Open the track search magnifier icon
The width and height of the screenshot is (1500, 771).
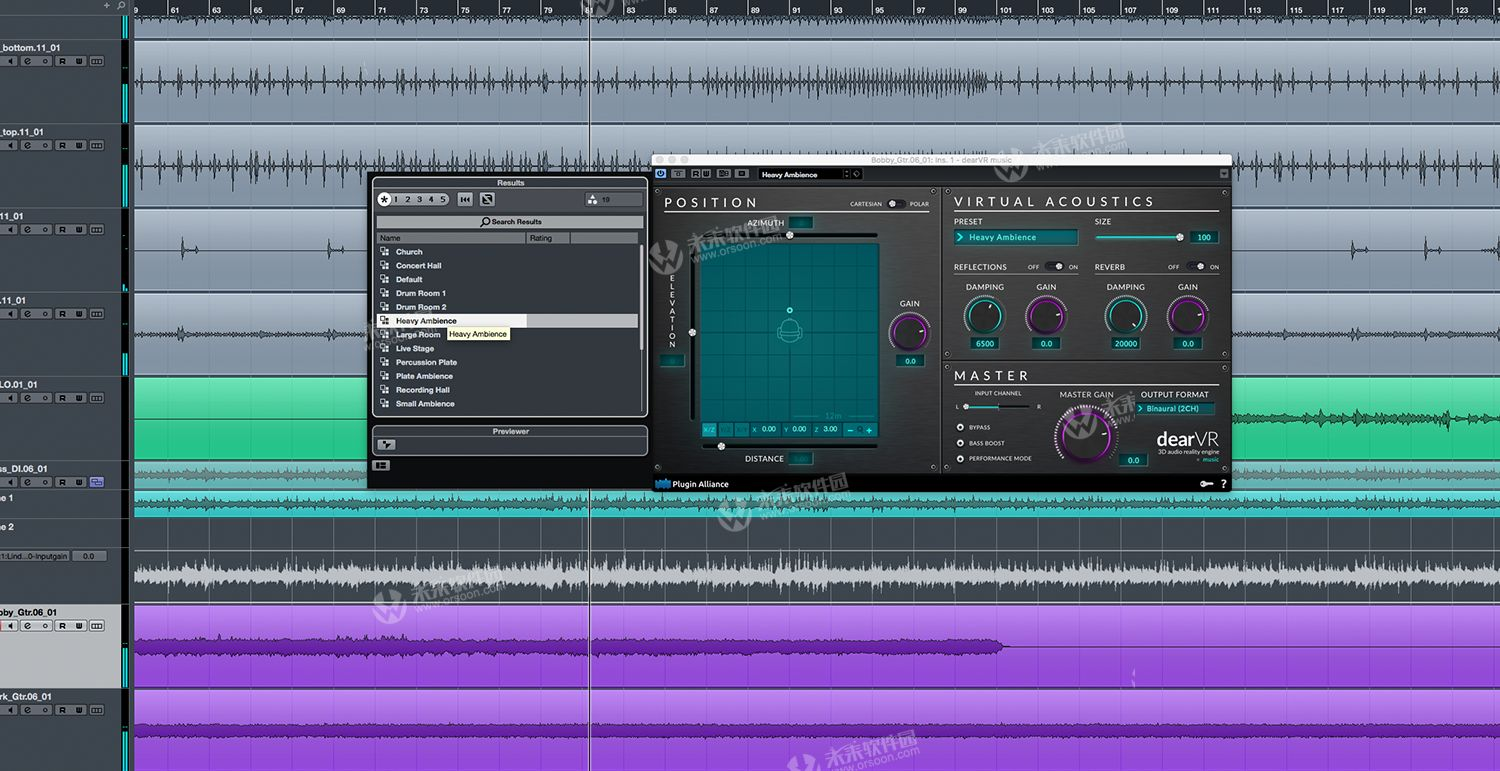pos(121,6)
